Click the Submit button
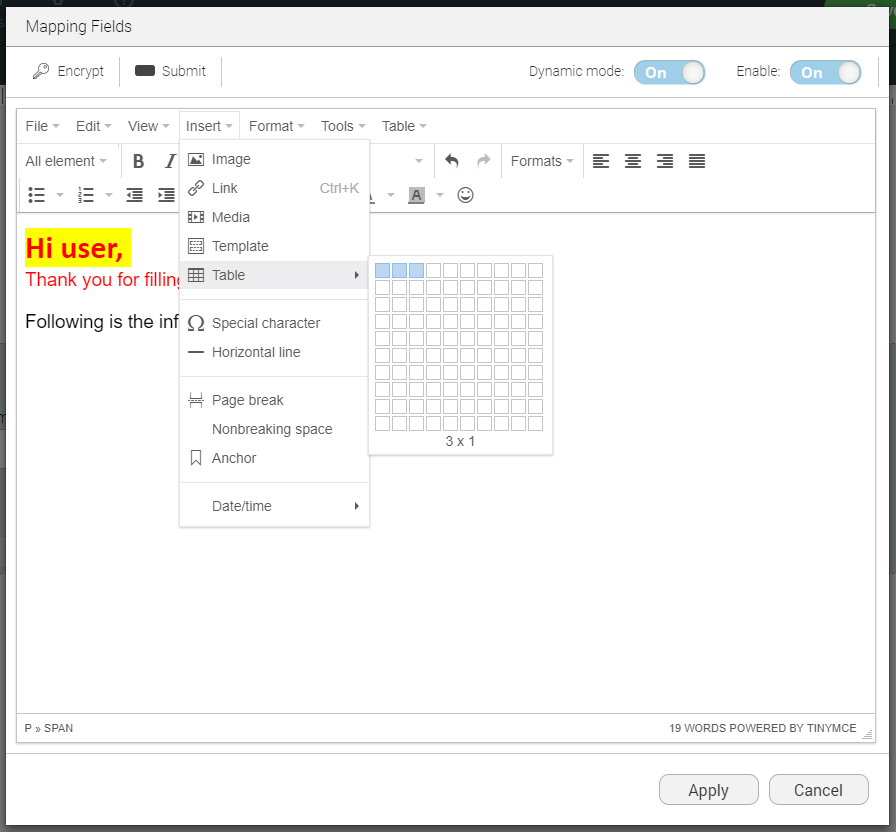896x832 pixels. pos(171,71)
